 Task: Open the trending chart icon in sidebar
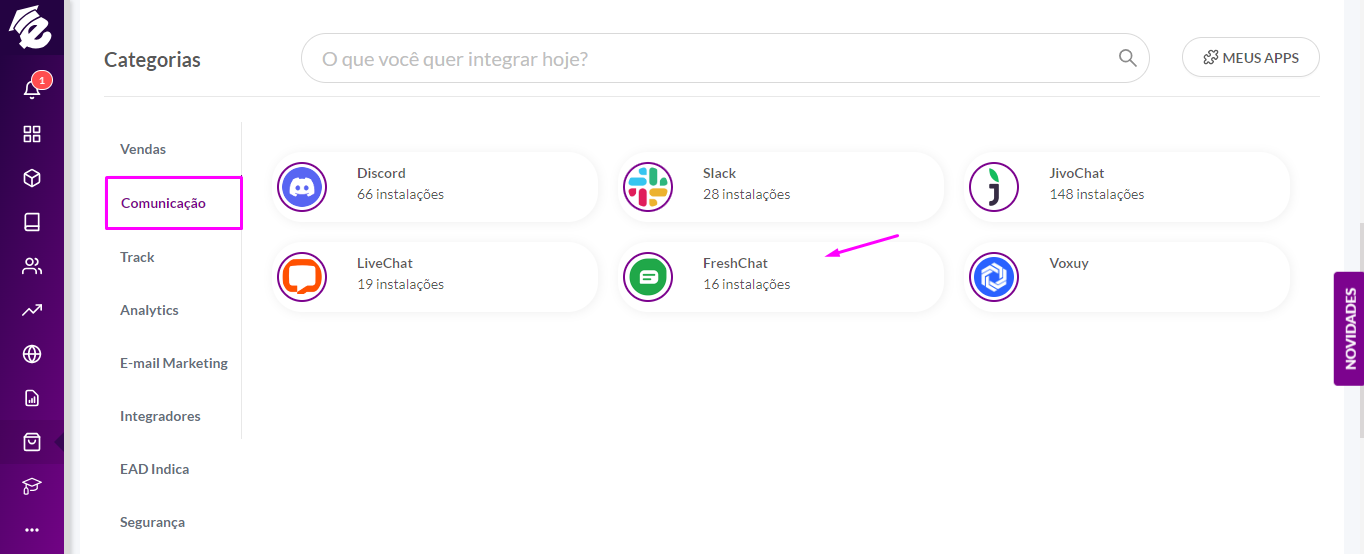(32, 310)
